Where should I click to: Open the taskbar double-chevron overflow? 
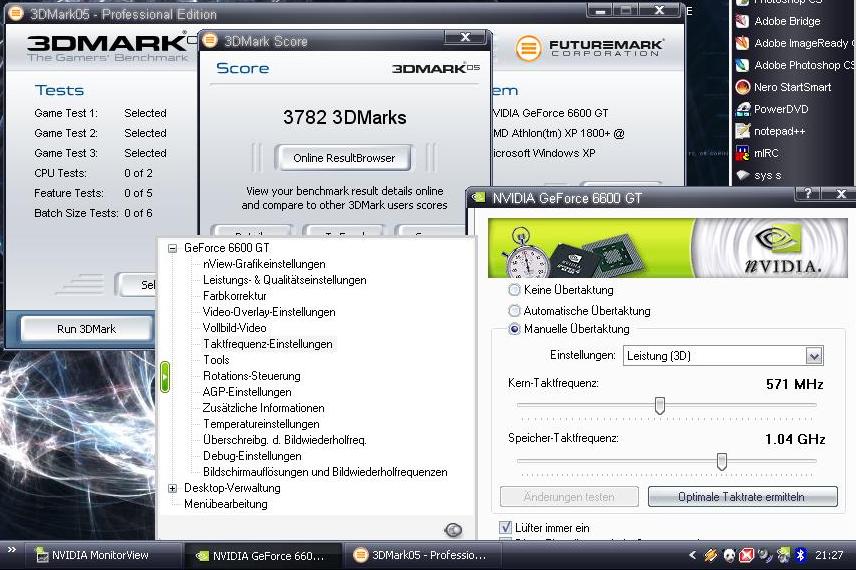click(12, 550)
